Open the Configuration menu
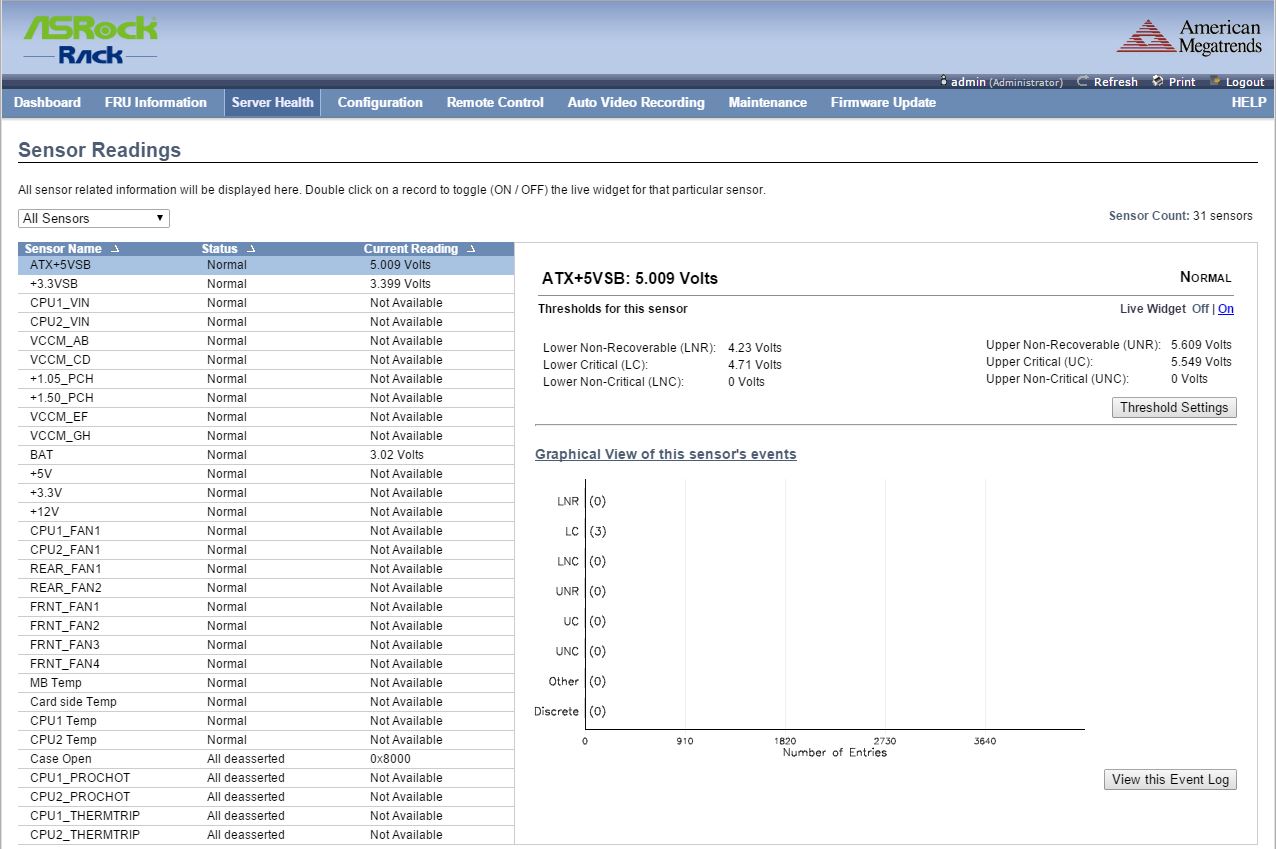 (380, 102)
